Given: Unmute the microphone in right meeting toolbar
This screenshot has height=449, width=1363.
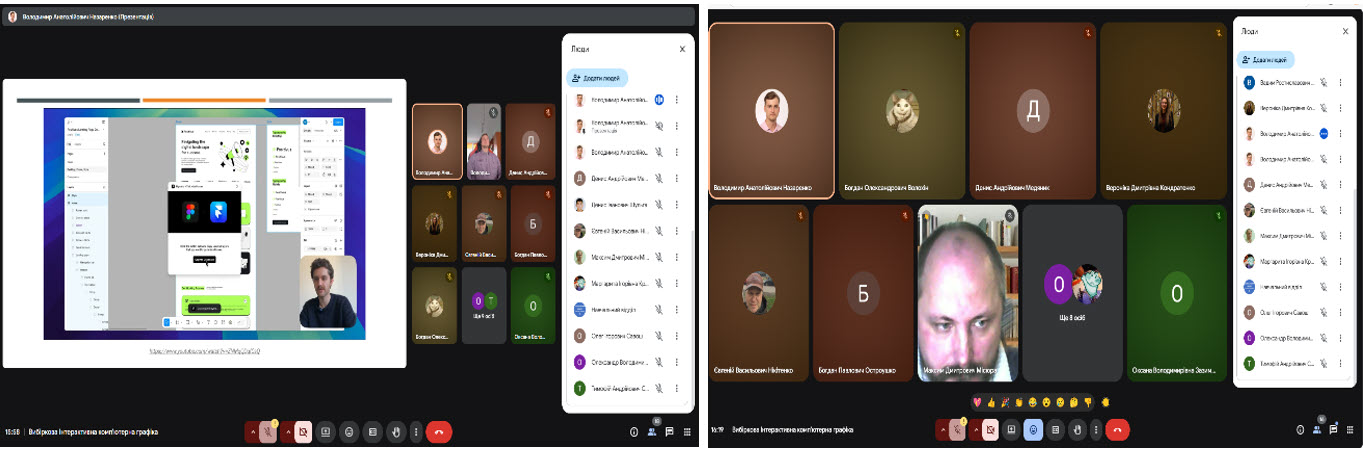Looking at the screenshot, I should 957,429.
